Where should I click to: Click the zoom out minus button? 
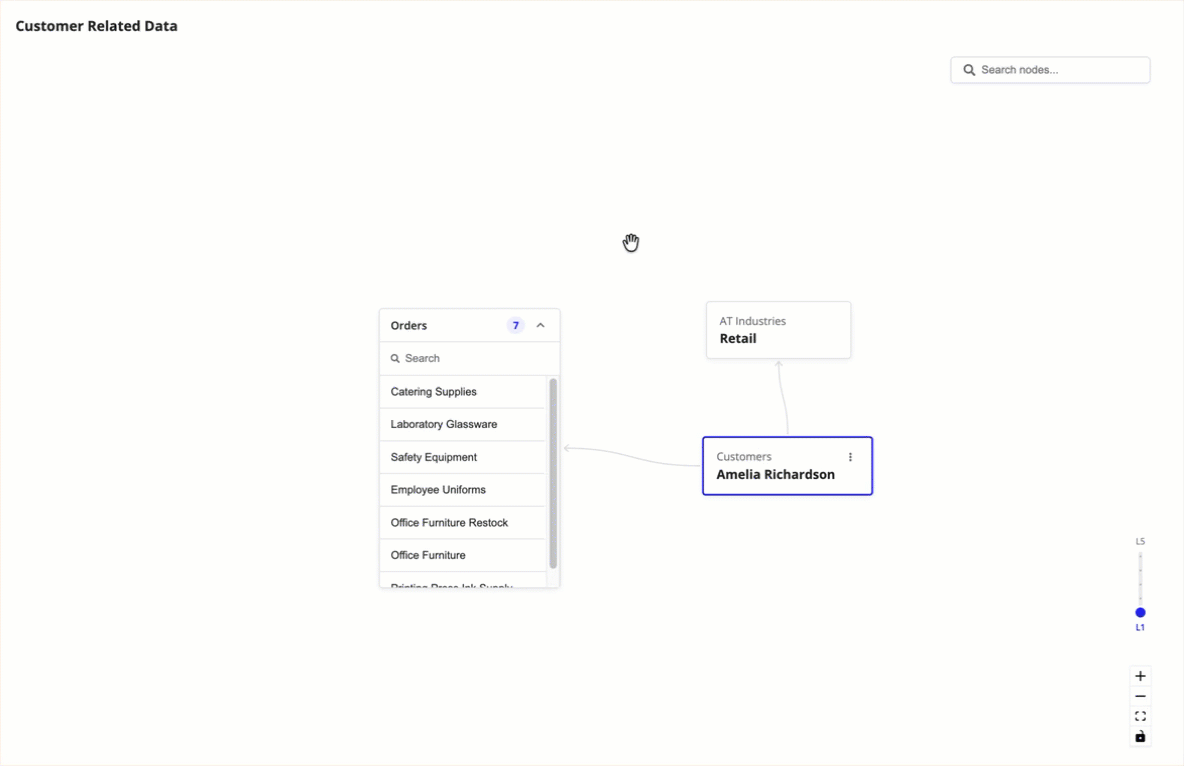1140,697
